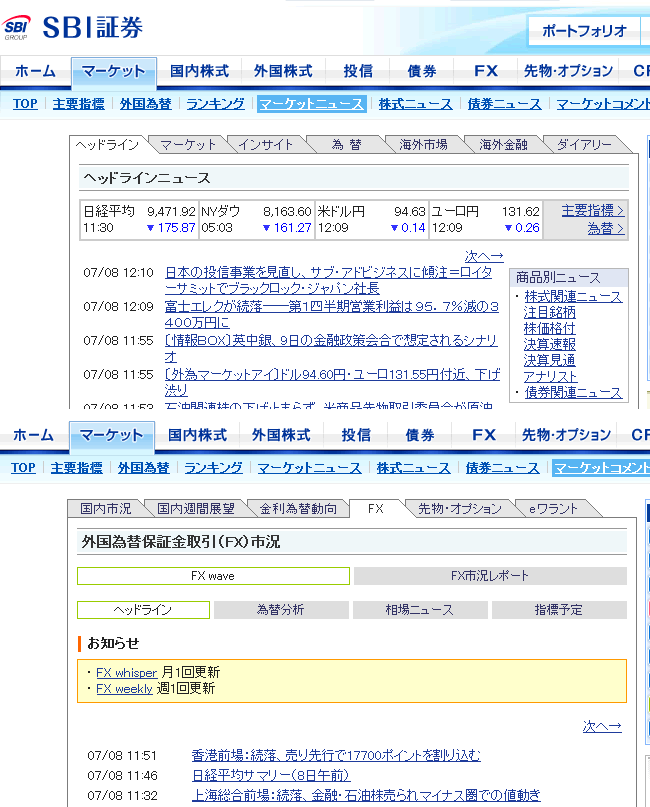Click the highlighted マーケットコメント link on the lower page
650x807 pixels.
pos(601,467)
